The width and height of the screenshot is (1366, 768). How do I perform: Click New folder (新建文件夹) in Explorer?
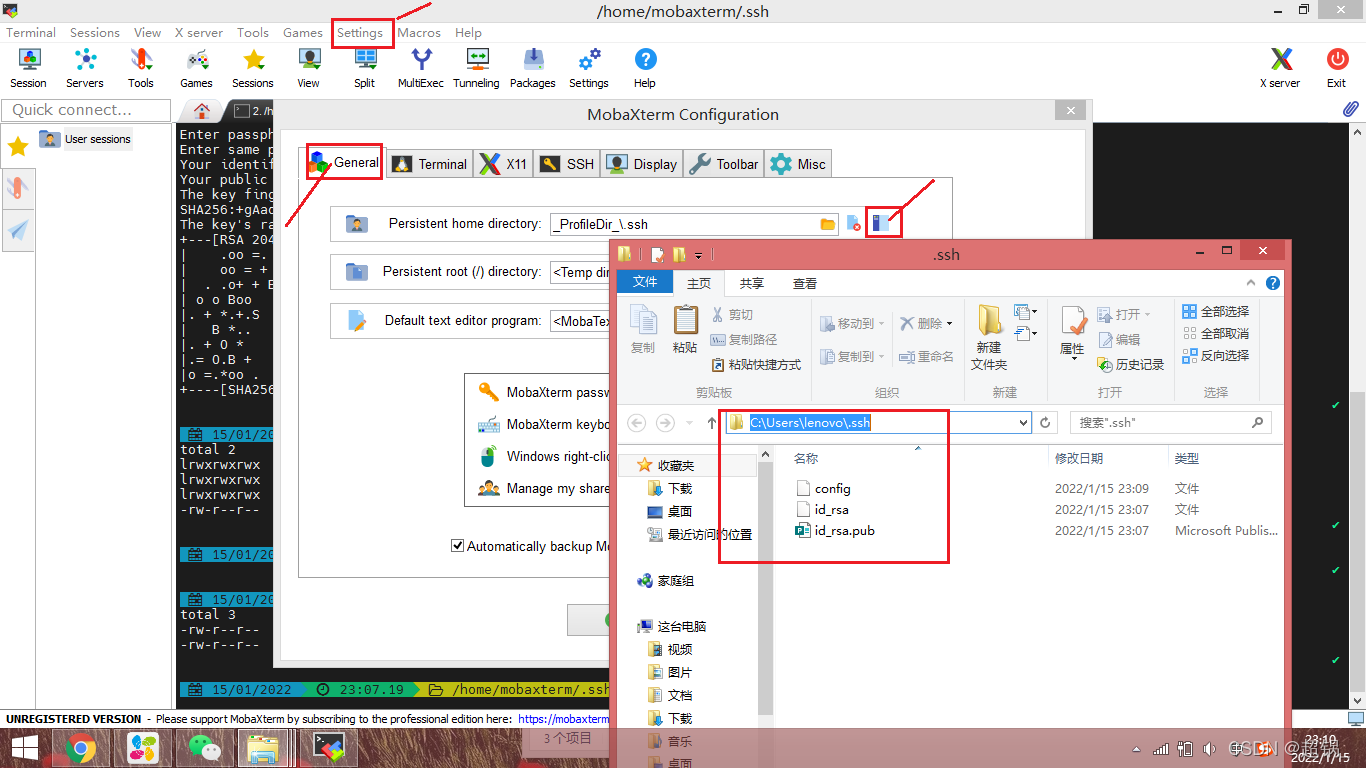click(989, 337)
